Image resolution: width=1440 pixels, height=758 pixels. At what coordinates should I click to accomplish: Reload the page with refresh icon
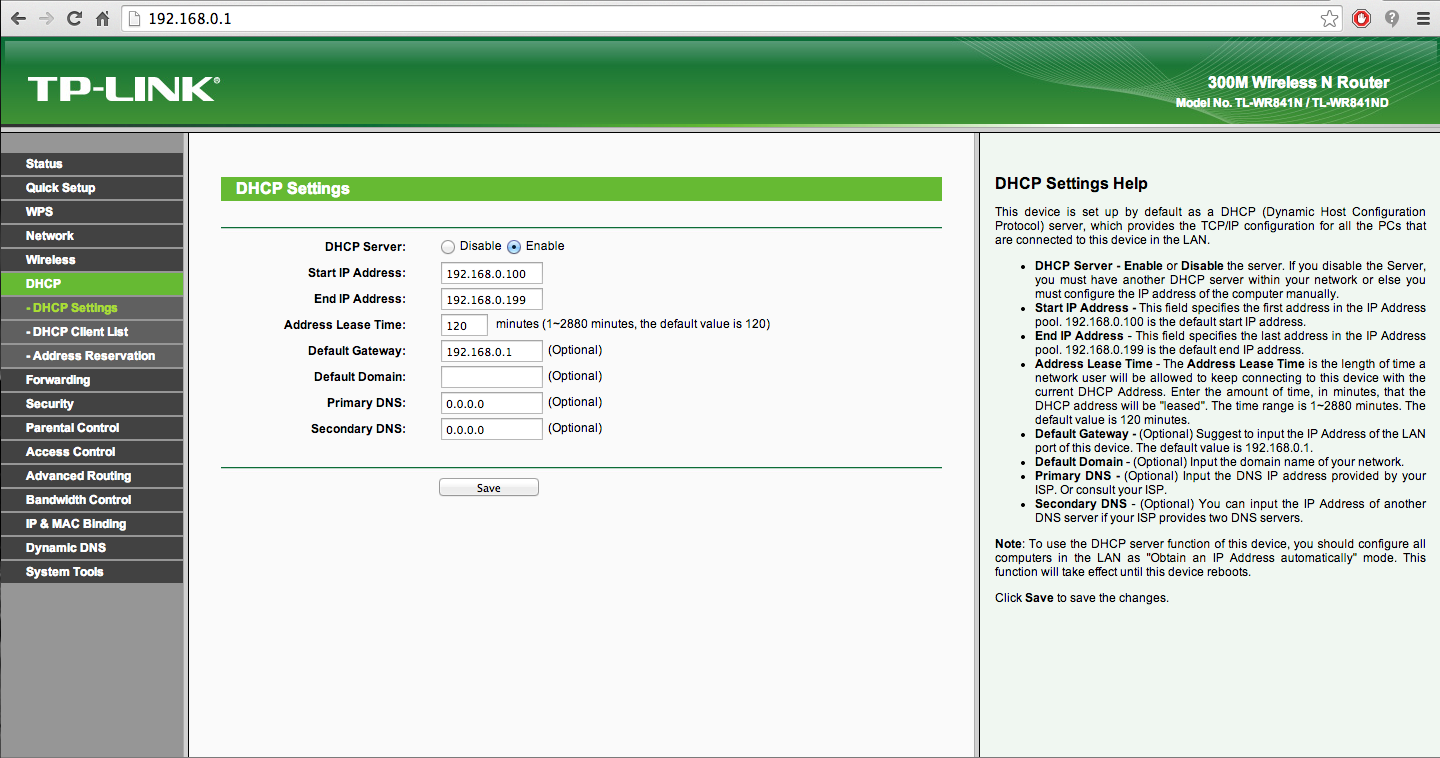pos(74,18)
